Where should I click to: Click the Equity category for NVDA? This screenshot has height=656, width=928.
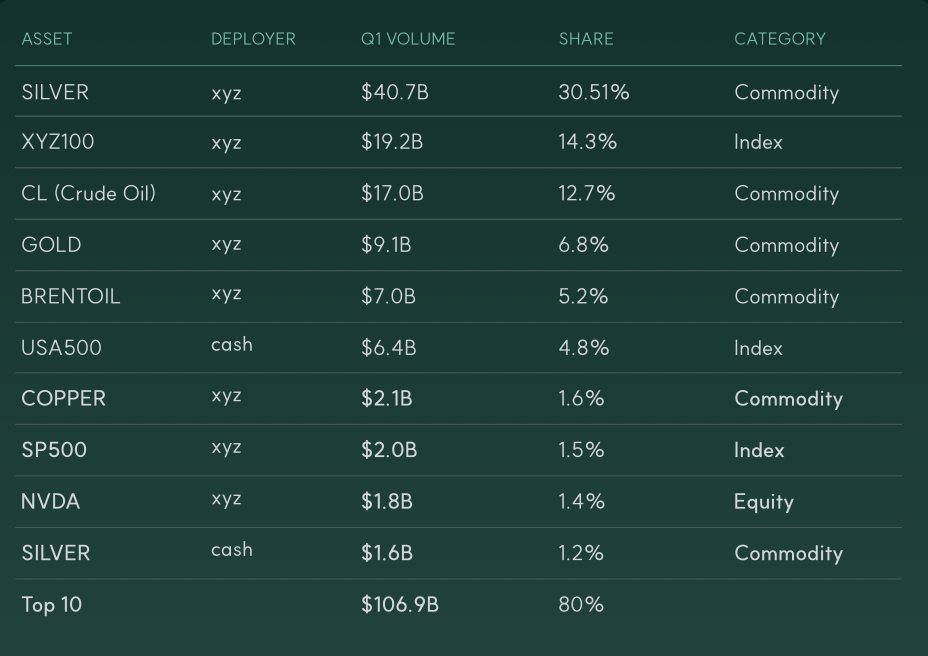[763, 502]
